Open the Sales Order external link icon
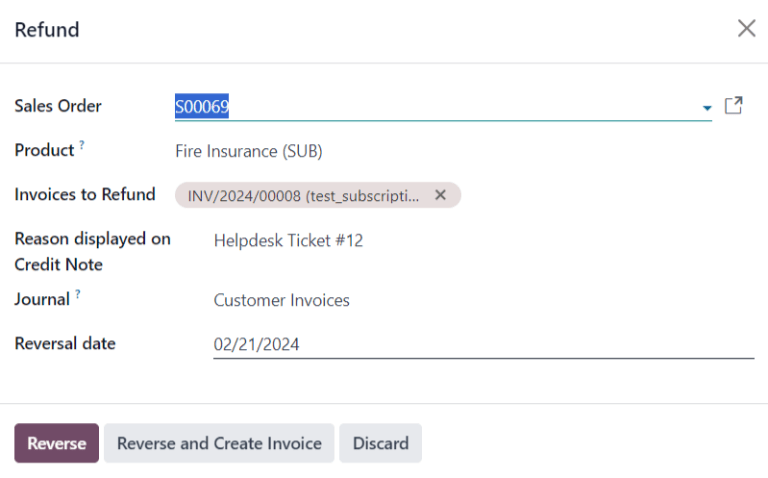The width and height of the screenshot is (768, 478). click(x=733, y=106)
